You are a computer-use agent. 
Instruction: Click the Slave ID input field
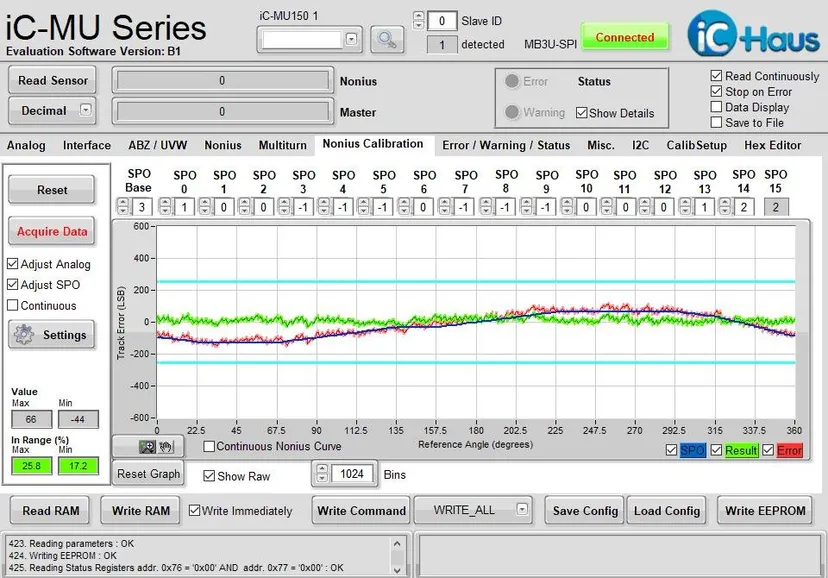pos(441,21)
